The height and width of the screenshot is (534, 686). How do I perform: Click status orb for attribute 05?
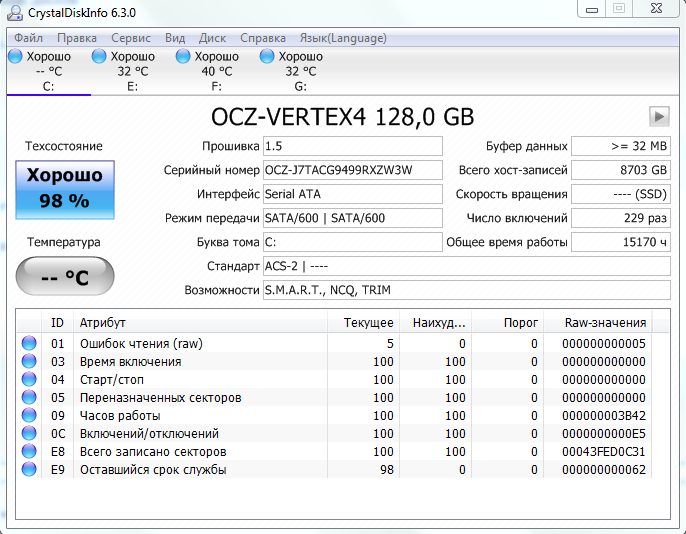pyautogui.click(x=29, y=397)
